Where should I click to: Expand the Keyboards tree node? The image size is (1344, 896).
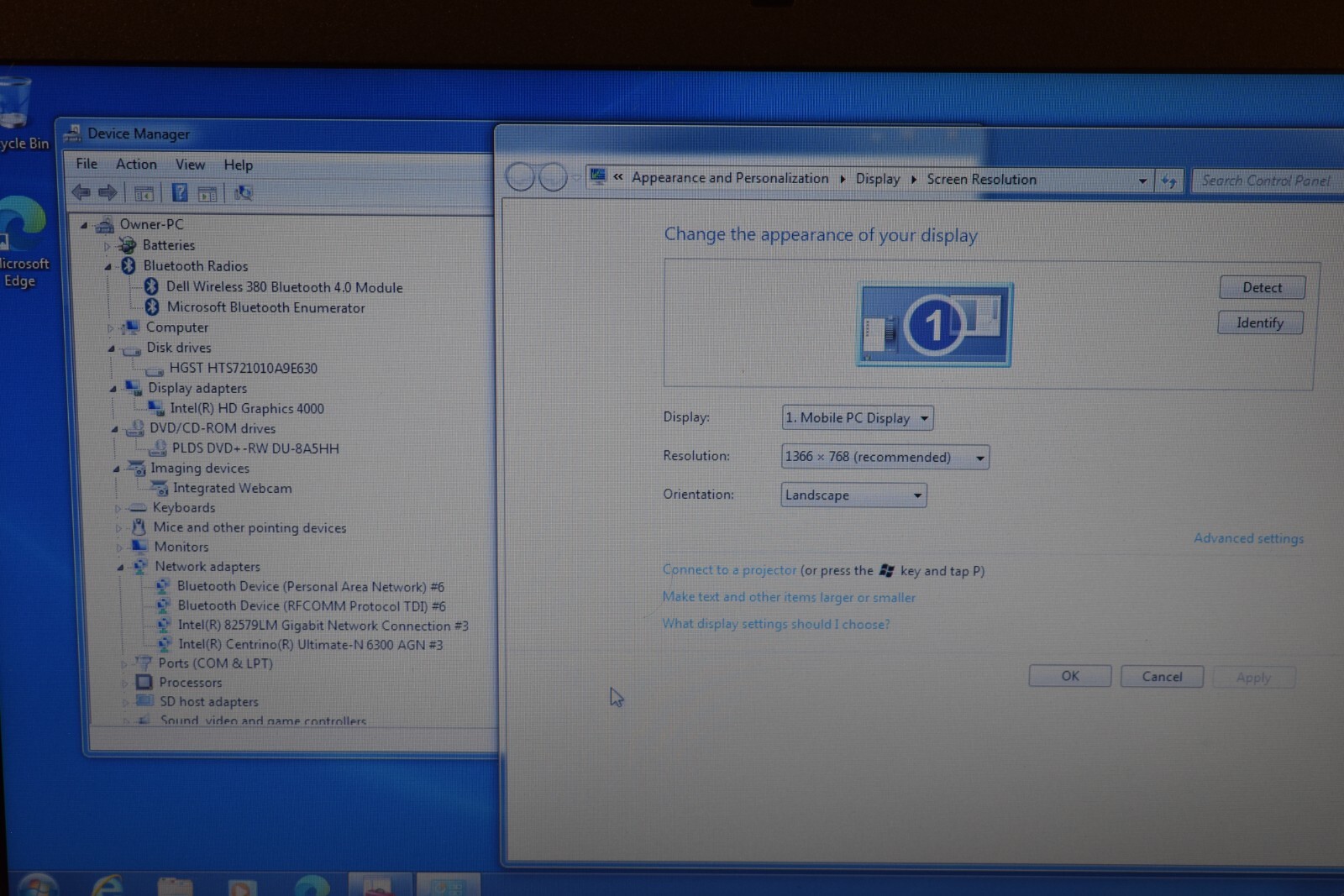coord(118,508)
